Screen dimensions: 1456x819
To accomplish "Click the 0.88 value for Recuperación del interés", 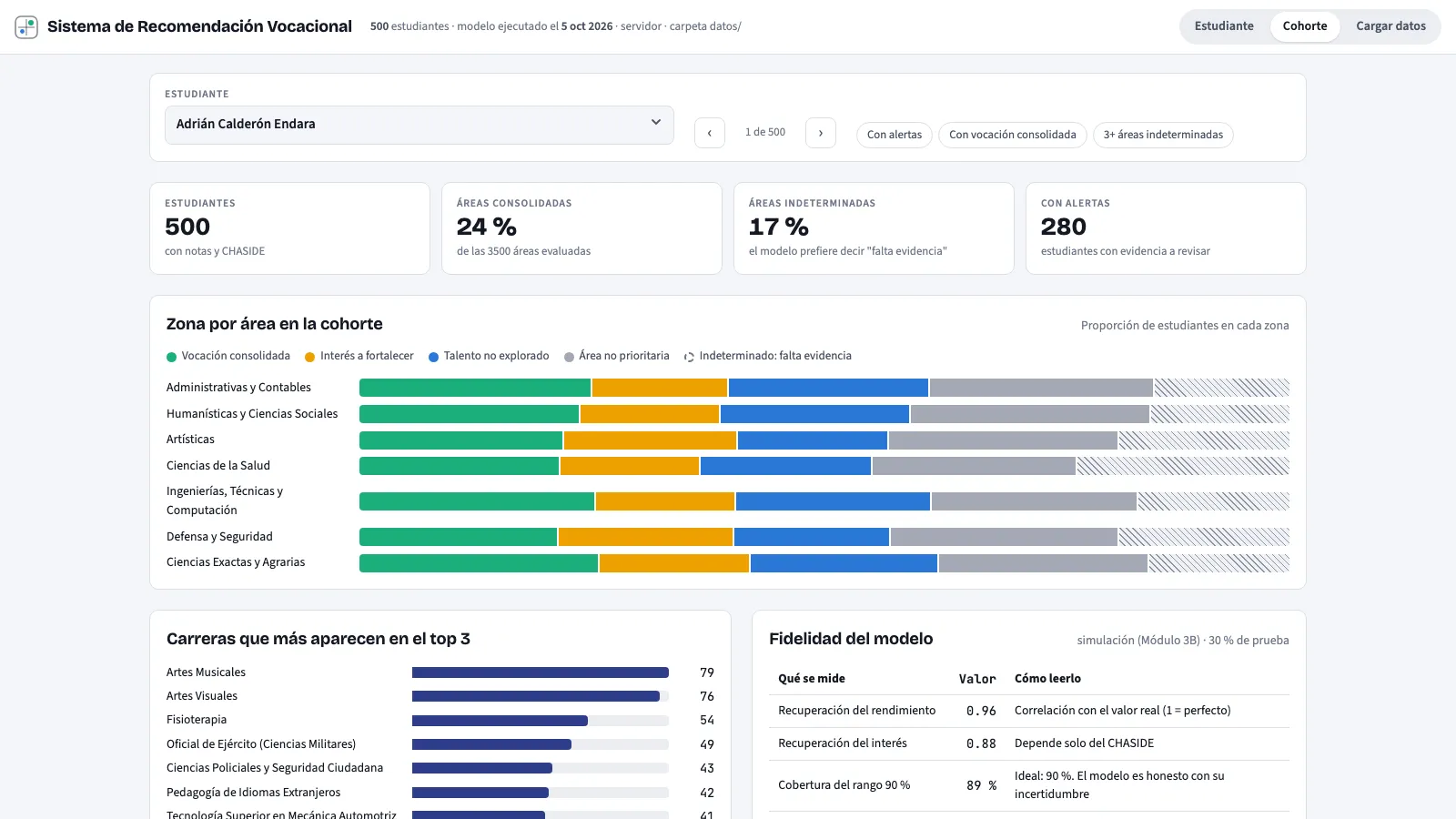I will coord(981,743).
